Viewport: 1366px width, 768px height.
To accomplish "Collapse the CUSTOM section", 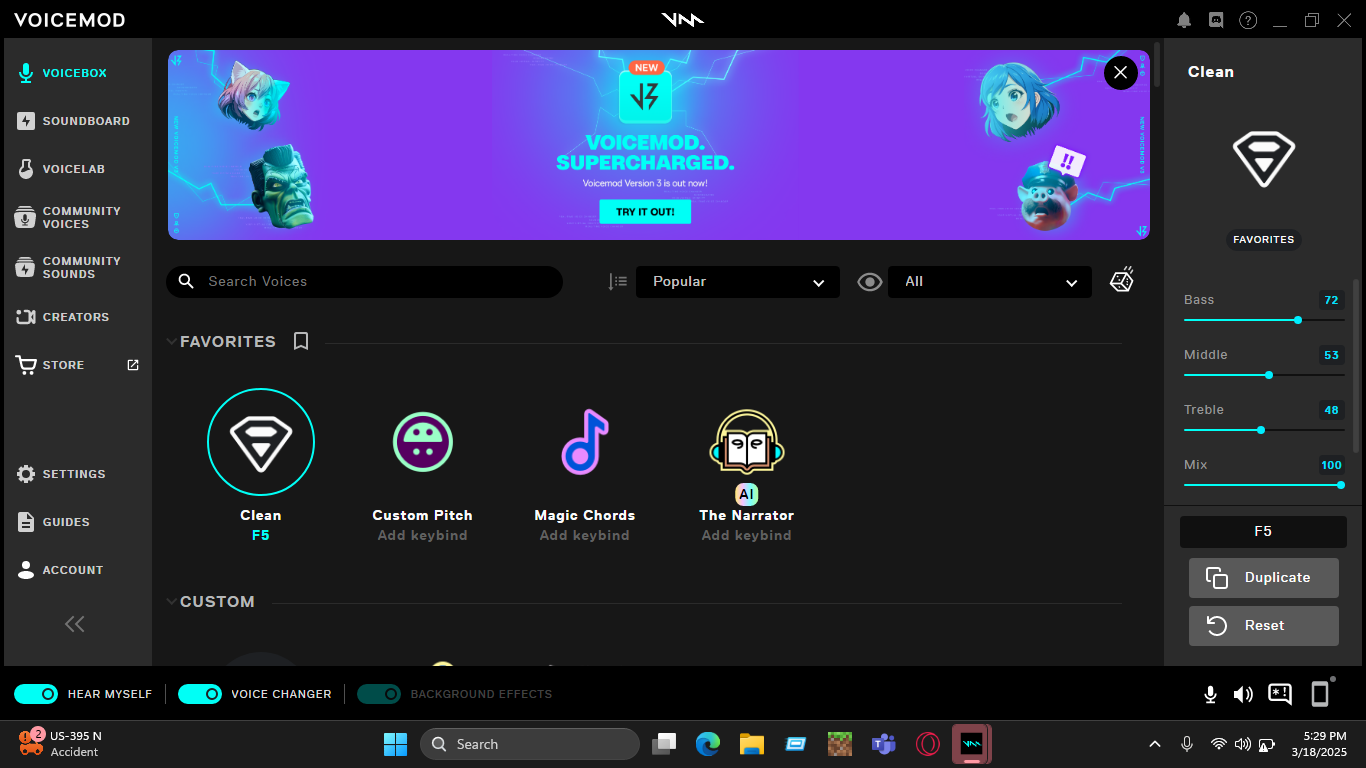I will click(171, 602).
